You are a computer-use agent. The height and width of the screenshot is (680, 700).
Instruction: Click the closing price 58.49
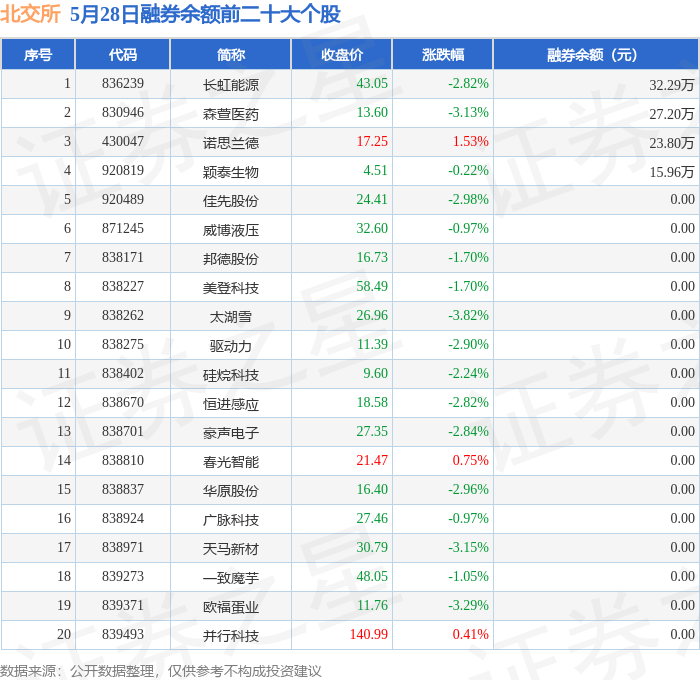(372, 286)
